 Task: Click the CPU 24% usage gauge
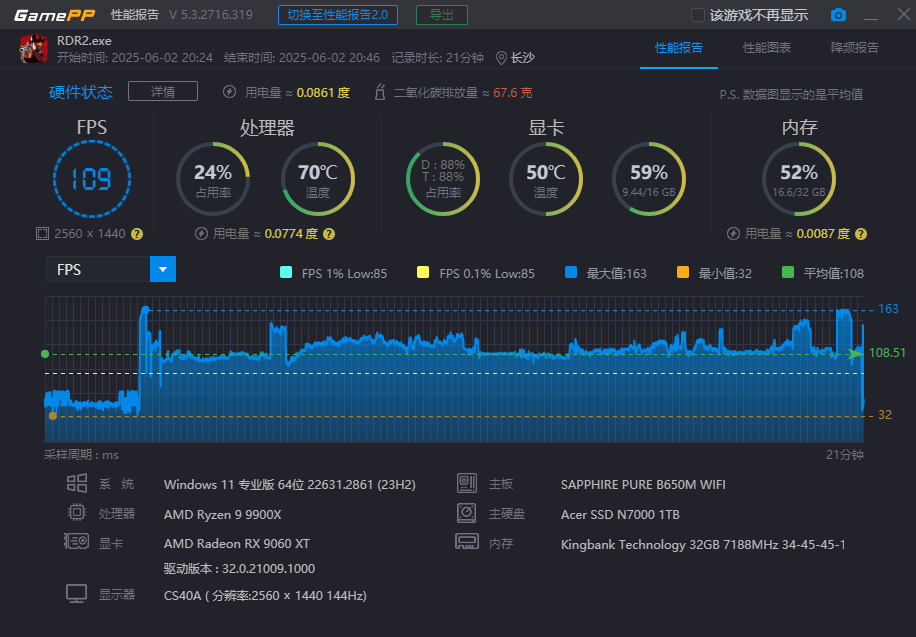(x=213, y=179)
